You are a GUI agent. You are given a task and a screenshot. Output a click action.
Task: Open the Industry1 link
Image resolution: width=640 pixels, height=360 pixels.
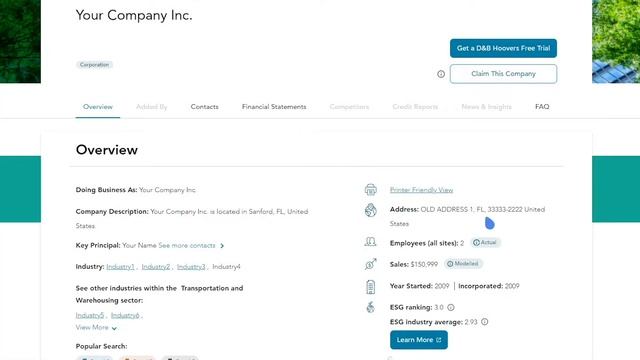(120, 267)
